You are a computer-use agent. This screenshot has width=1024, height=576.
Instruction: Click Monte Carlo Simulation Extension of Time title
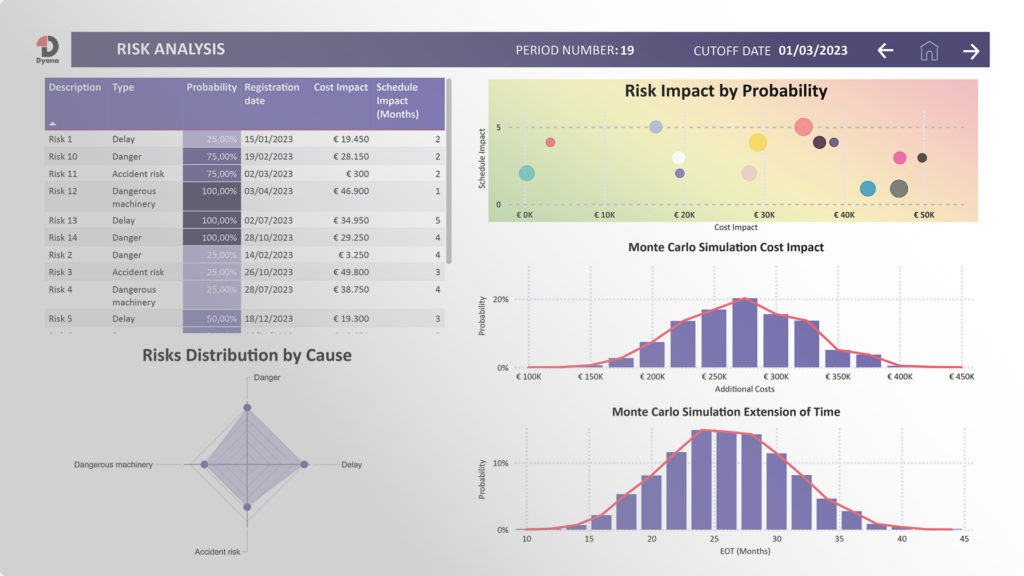point(726,412)
